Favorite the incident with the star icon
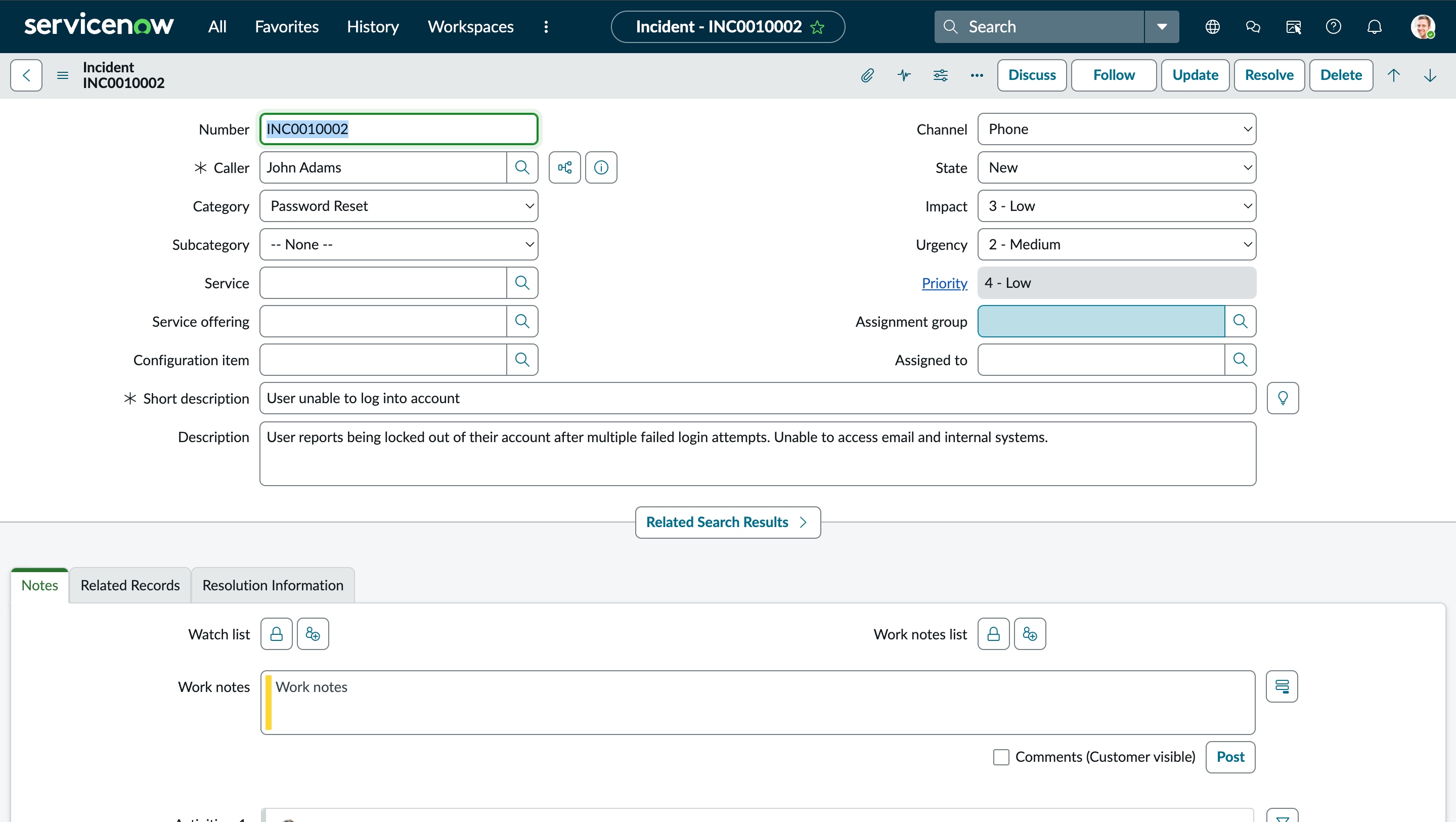The width and height of the screenshot is (1456, 822). coord(817,27)
